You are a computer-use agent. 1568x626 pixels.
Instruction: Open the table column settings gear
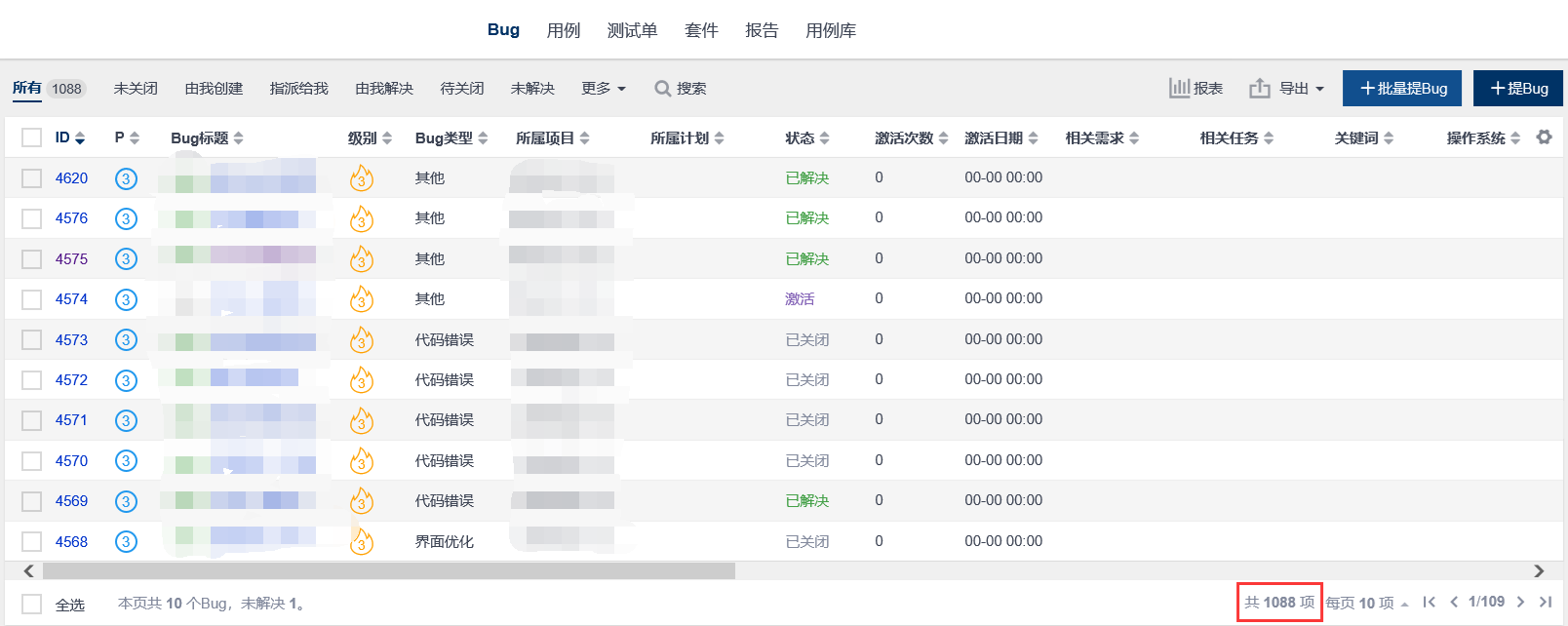tap(1544, 137)
